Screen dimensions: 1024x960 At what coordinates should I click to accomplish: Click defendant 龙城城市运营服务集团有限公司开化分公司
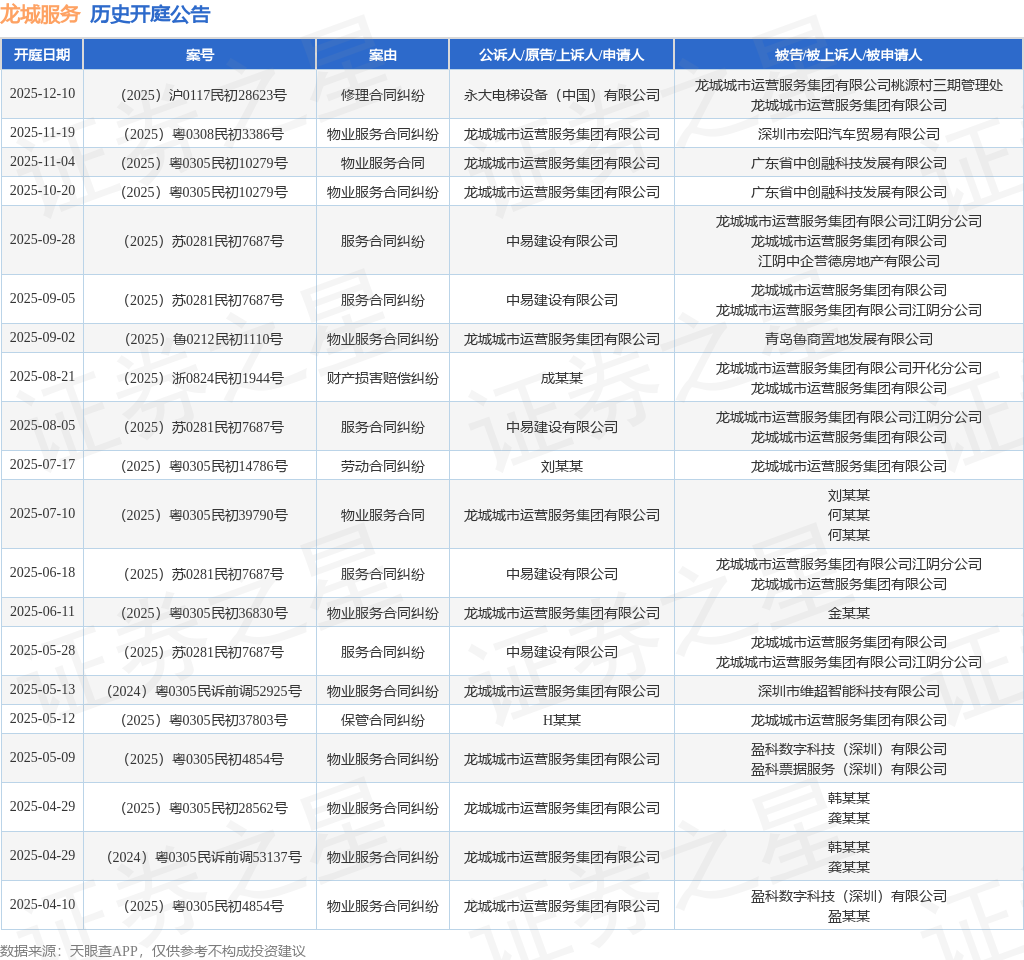pyautogui.click(x=848, y=369)
